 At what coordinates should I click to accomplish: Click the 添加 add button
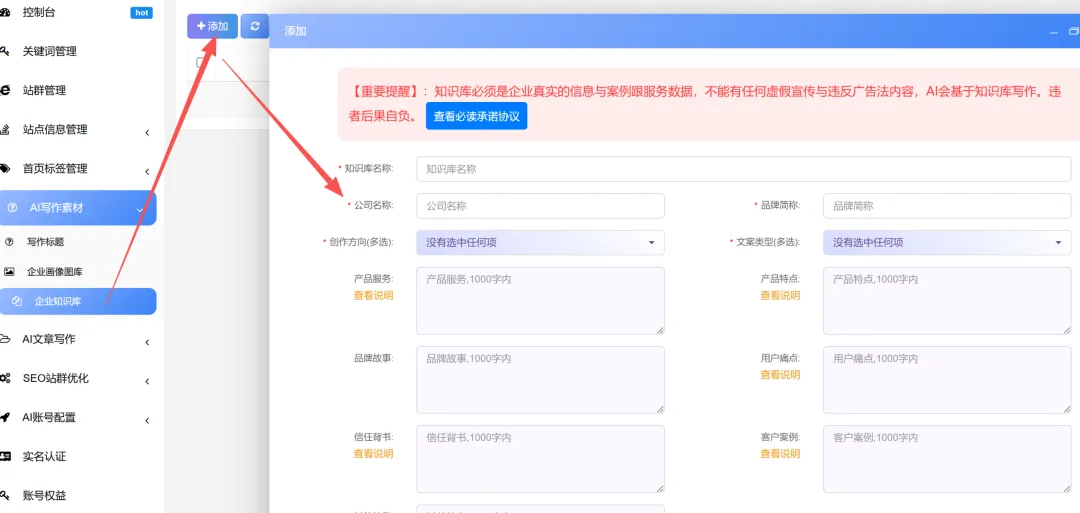pos(212,26)
